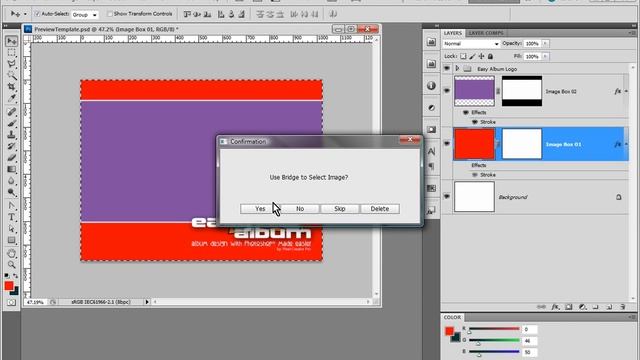Image resolution: width=640 pixels, height=360 pixels.
Task: Select the Clone Stamp tool
Action: pos(11,134)
